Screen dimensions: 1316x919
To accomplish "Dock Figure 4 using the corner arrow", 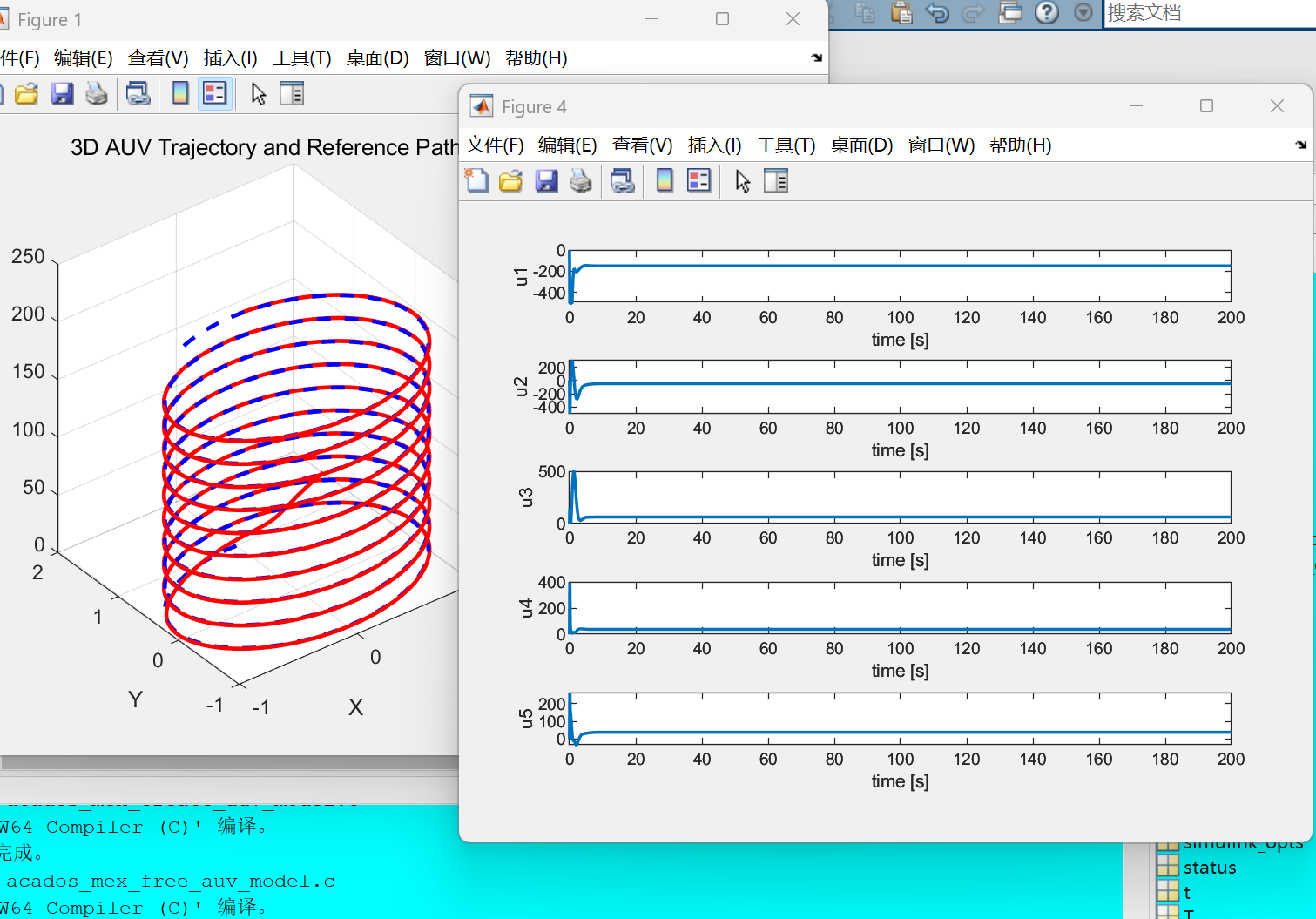I will (x=1301, y=145).
